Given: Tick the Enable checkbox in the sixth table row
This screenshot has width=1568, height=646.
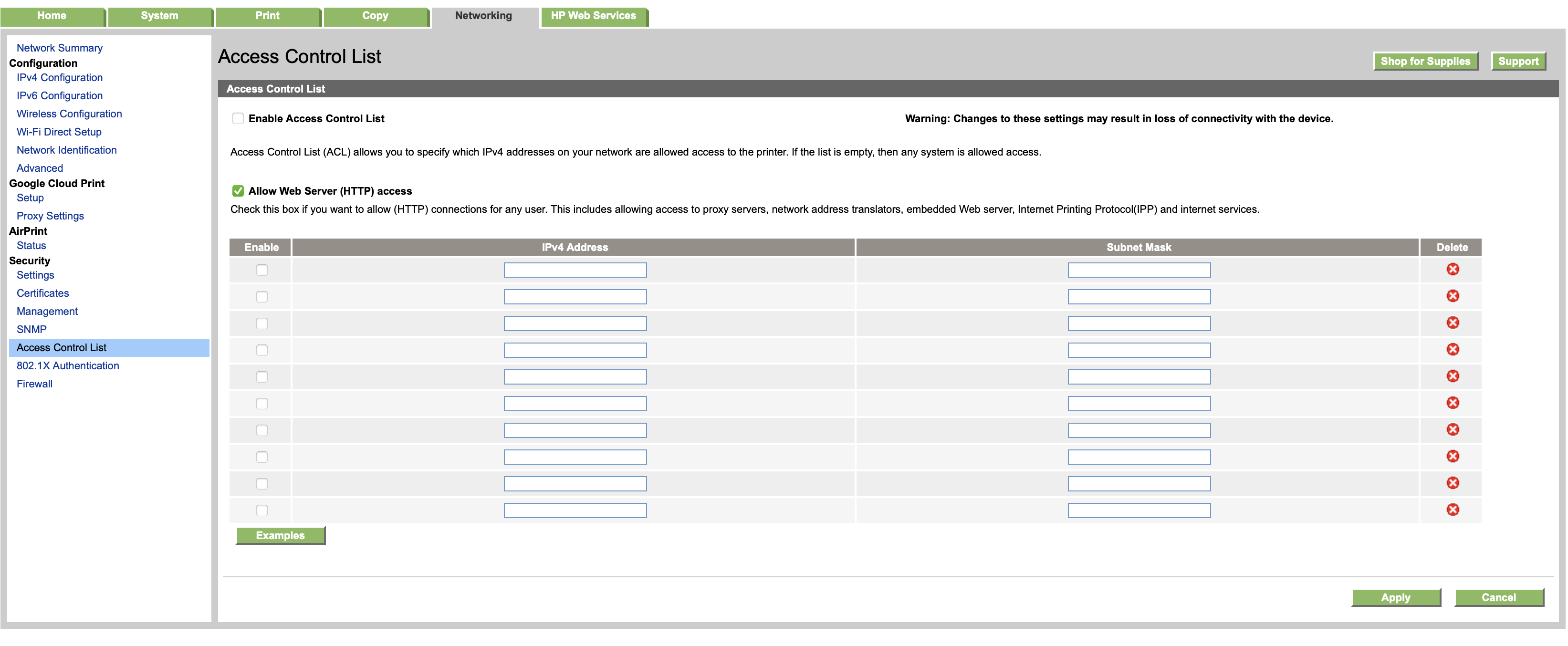Looking at the screenshot, I should tap(262, 403).
